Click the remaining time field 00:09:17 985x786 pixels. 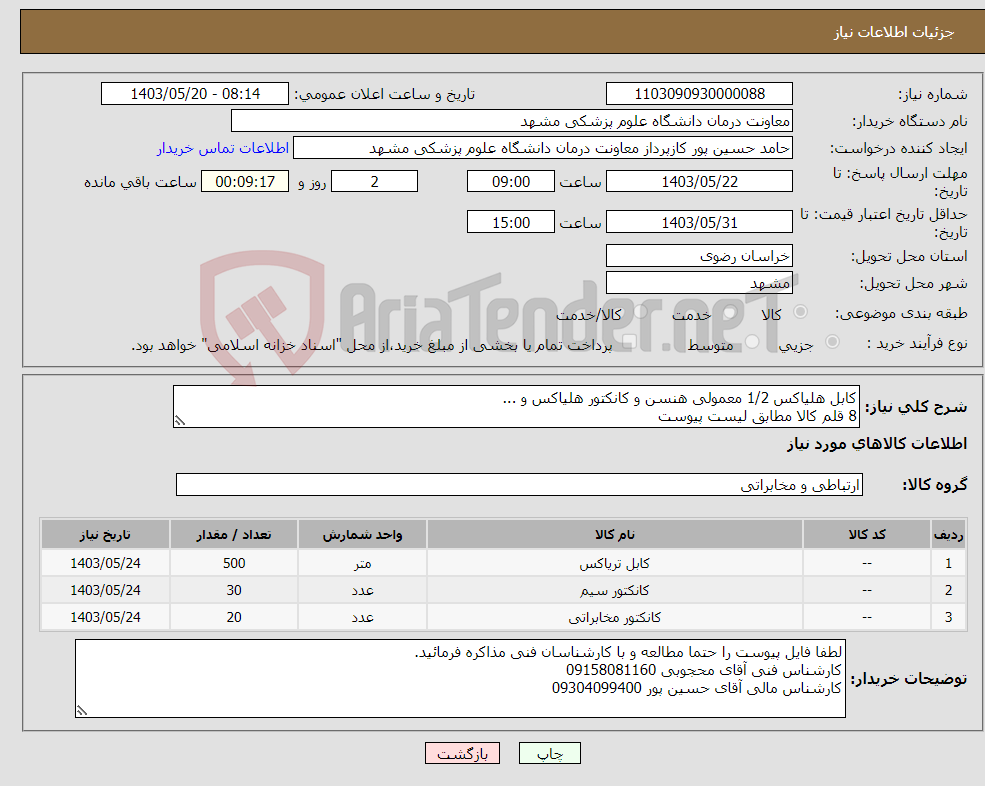(x=245, y=182)
